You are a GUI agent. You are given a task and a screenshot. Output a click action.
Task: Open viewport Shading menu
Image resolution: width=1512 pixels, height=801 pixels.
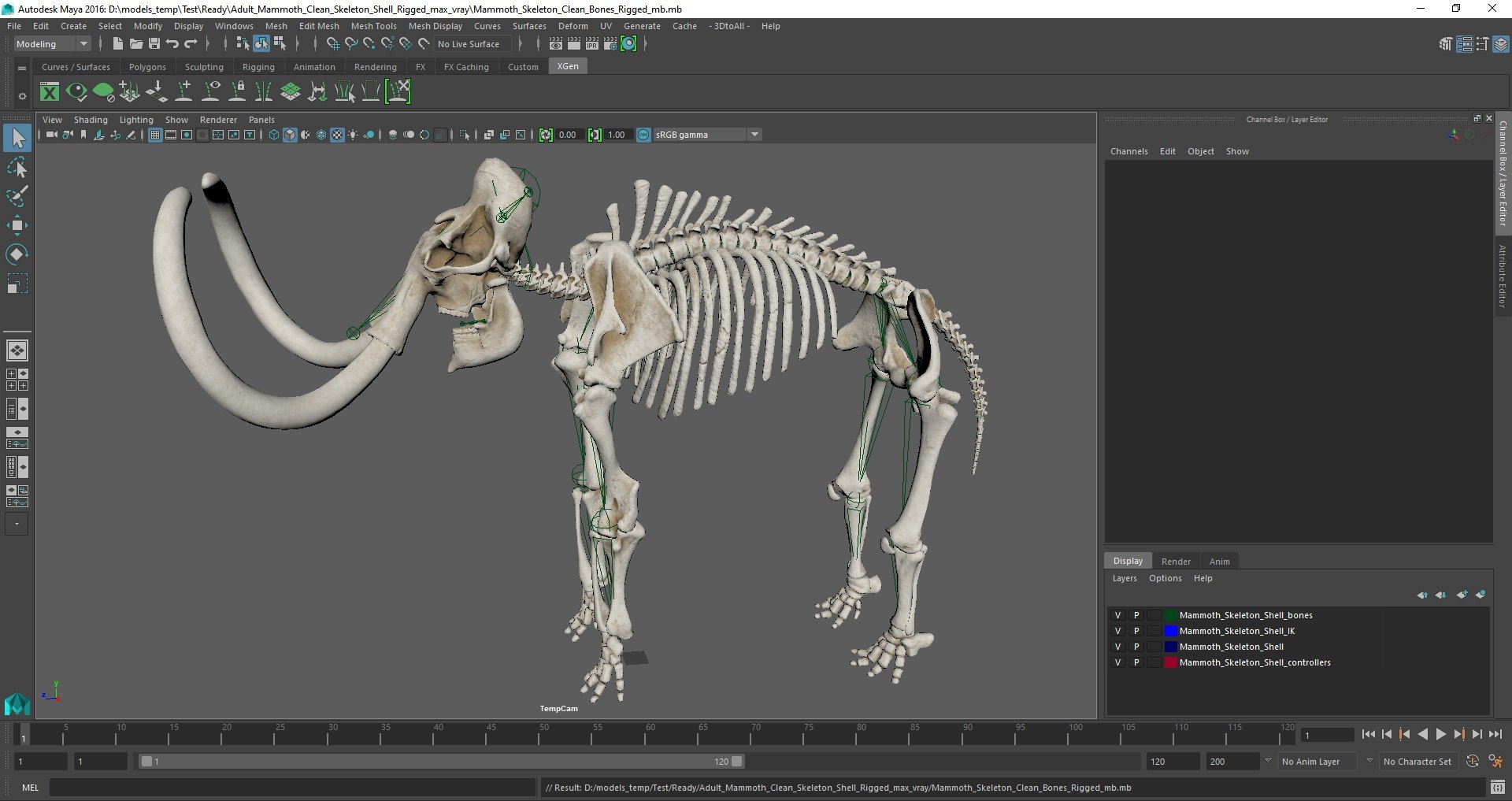[91, 120]
